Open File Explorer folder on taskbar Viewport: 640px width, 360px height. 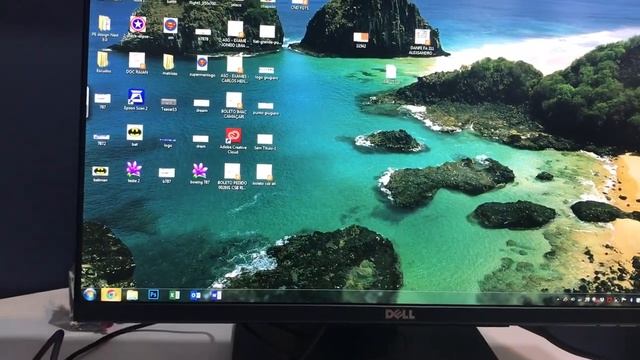point(132,295)
